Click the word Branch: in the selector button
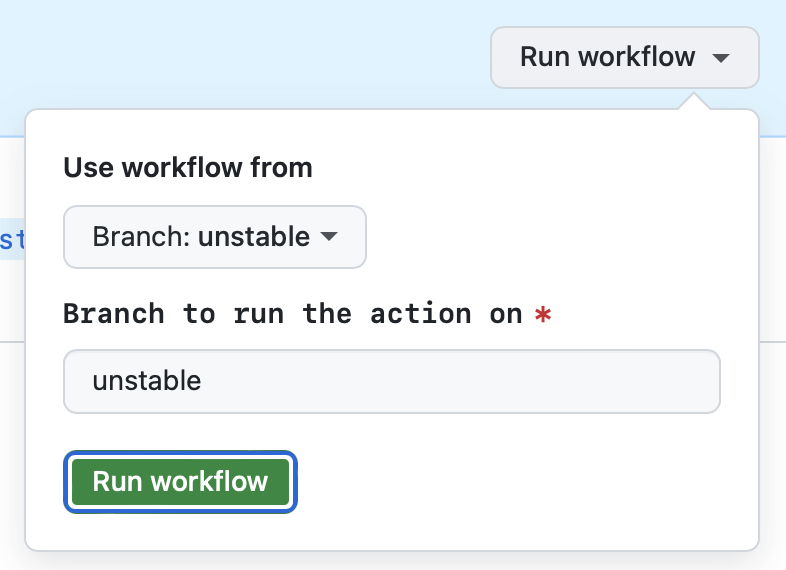 click(x=142, y=237)
